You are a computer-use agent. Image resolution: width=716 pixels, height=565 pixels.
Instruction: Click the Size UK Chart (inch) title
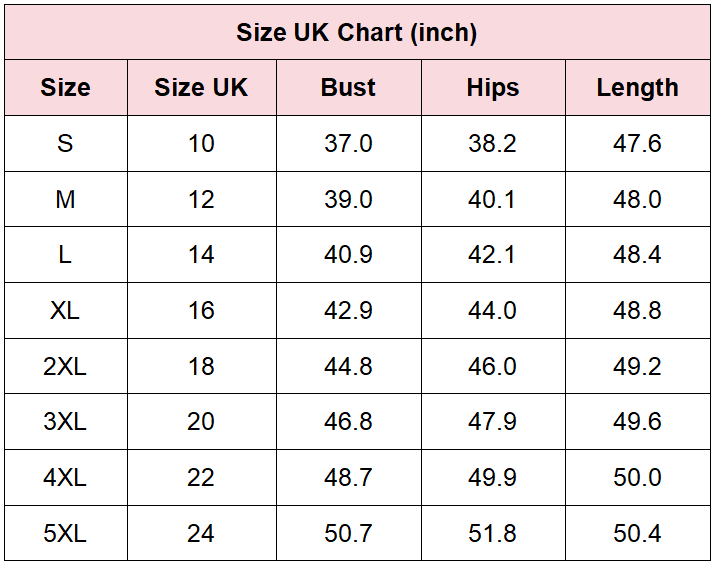357,32
